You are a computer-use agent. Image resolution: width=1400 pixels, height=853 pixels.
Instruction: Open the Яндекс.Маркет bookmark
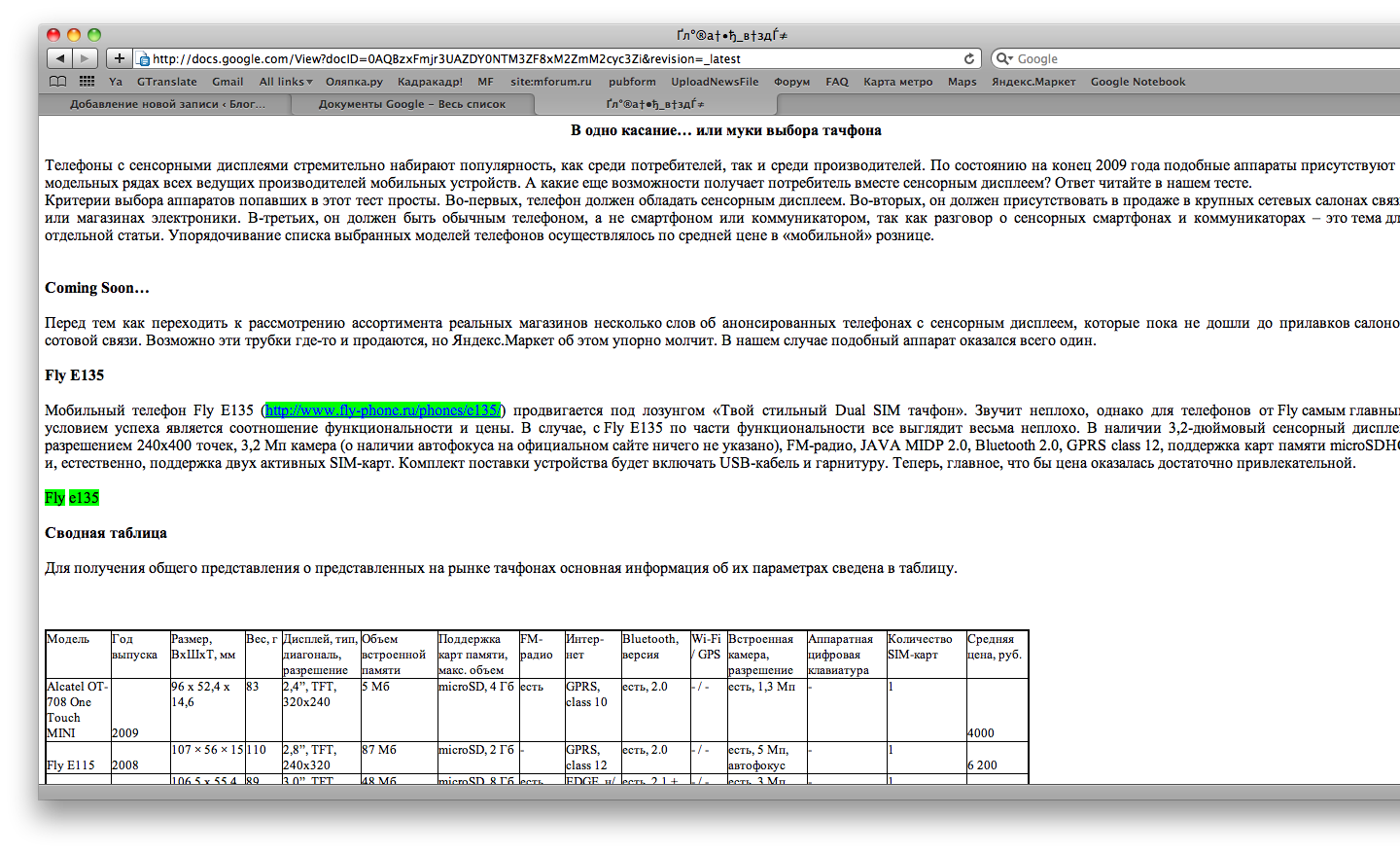pyautogui.click(x=1033, y=82)
